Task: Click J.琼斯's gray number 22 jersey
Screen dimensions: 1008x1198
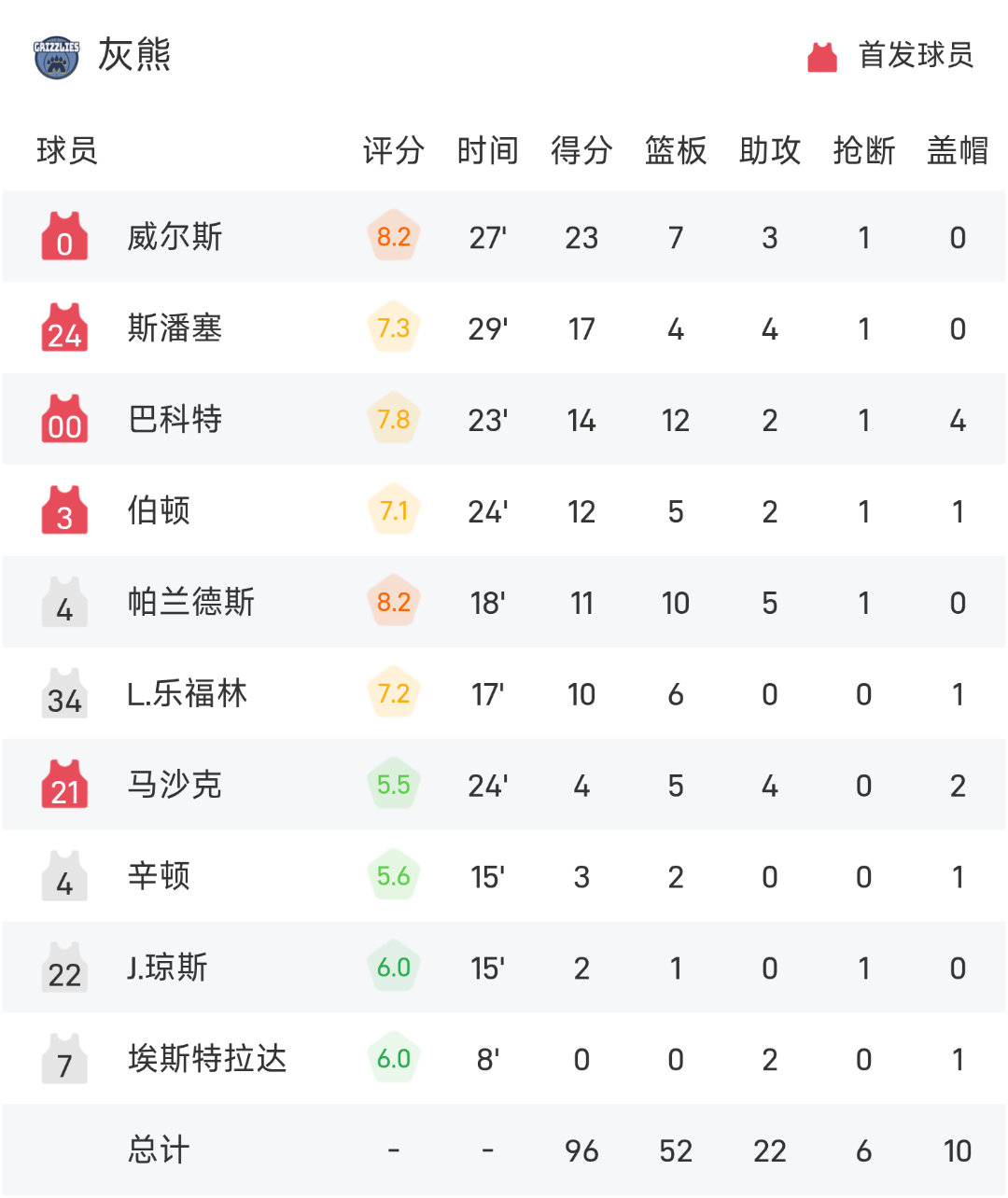Action: (x=64, y=968)
